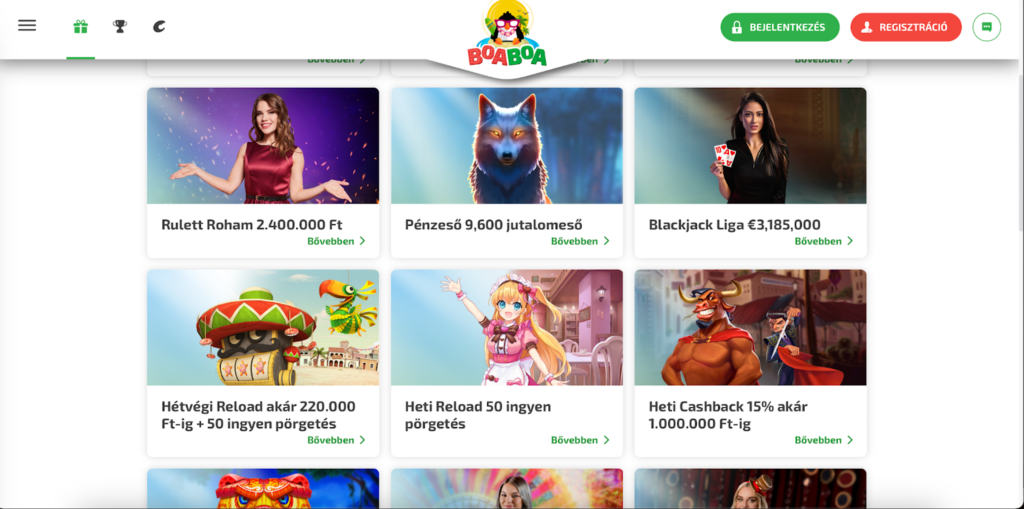Click the sports ball icon in header
Viewport: 1024px width, 509px height.
click(x=159, y=27)
